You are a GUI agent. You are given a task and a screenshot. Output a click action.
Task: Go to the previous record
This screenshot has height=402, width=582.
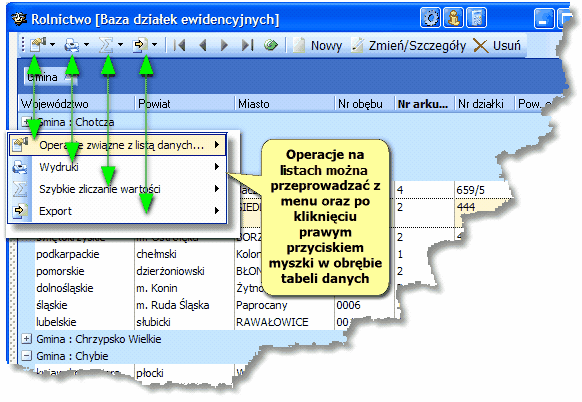click(203, 45)
